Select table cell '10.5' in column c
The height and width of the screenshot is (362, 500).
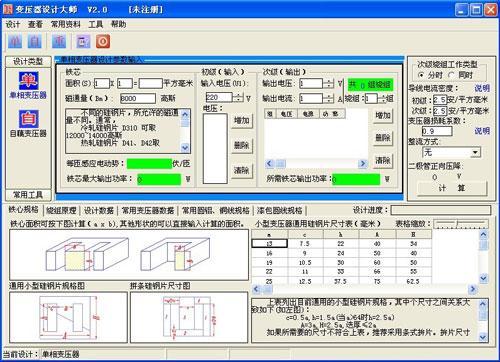coord(305,263)
